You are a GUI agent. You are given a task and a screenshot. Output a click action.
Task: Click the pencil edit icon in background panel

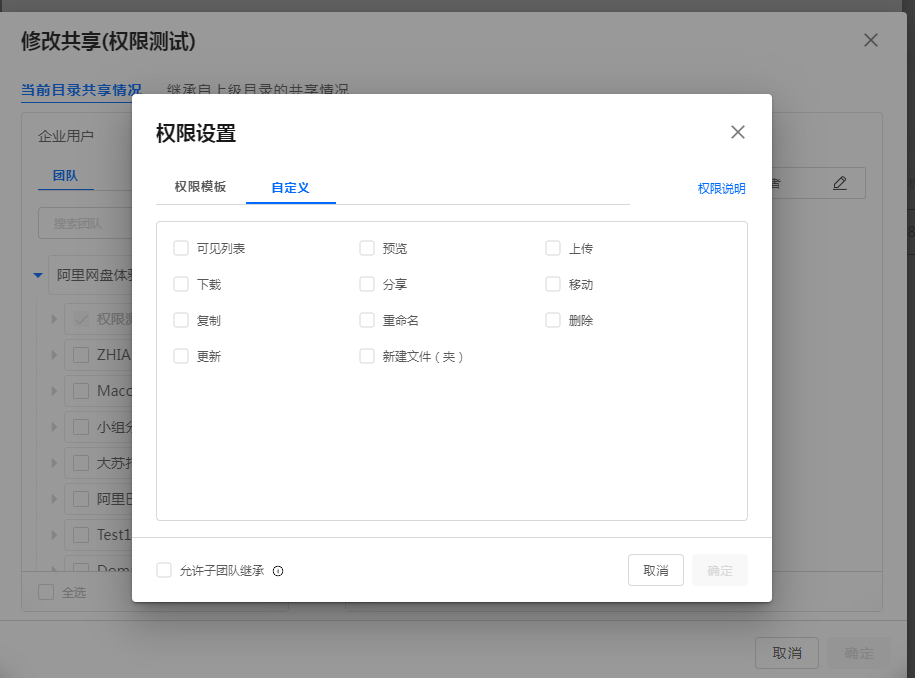coord(839,183)
